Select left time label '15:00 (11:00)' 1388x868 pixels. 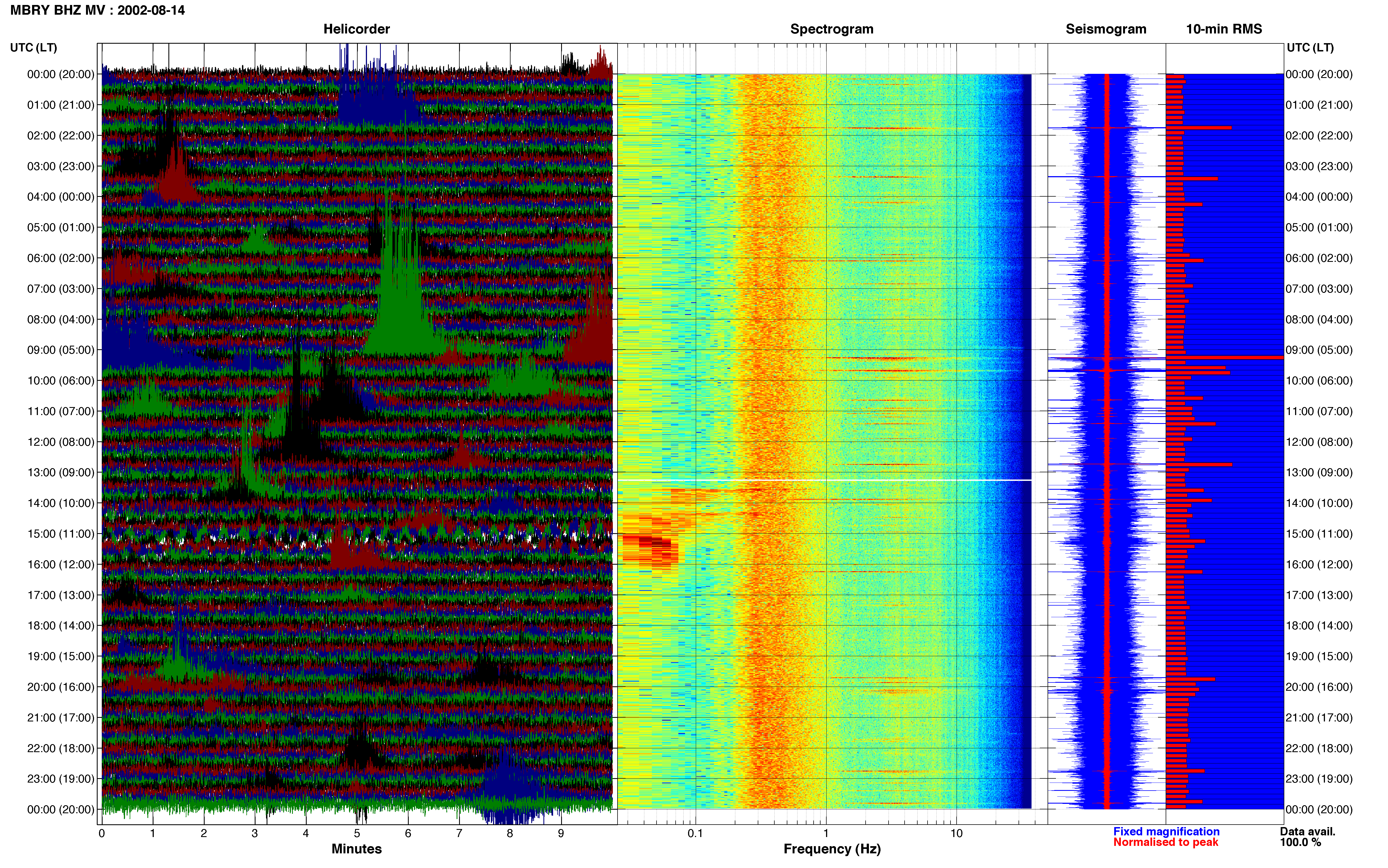coord(61,534)
